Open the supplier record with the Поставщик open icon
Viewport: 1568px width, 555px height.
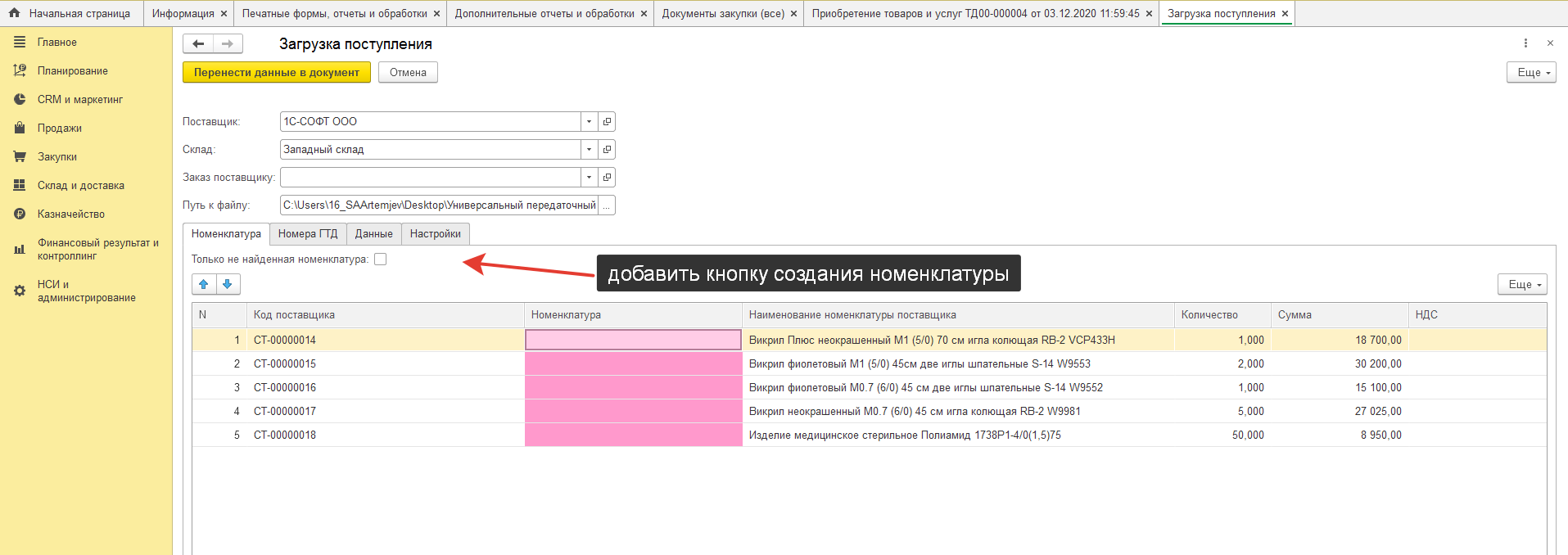click(607, 122)
